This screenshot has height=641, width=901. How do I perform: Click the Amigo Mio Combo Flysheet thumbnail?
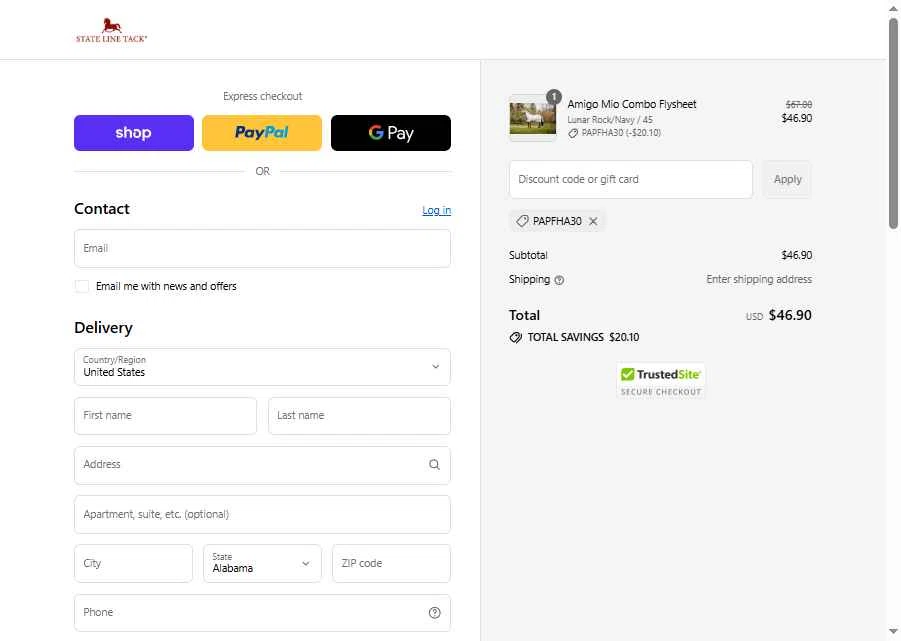(532, 118)
